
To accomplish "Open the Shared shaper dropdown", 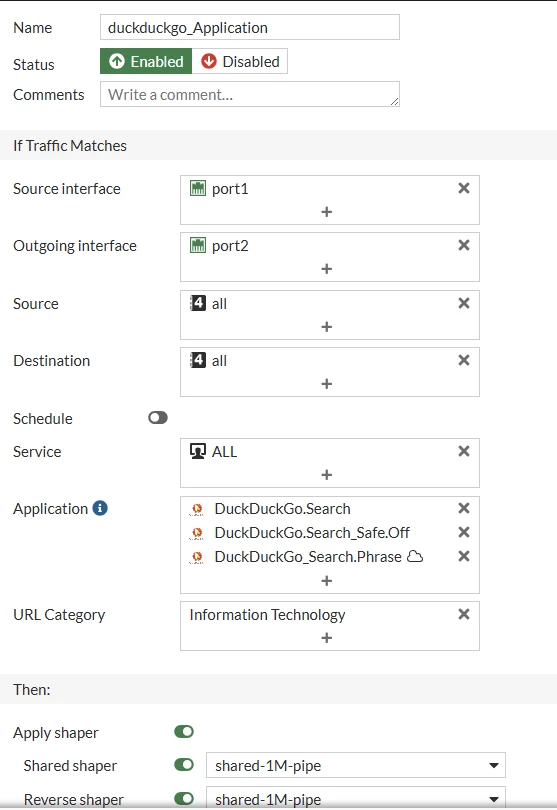I will click(355, 765).
